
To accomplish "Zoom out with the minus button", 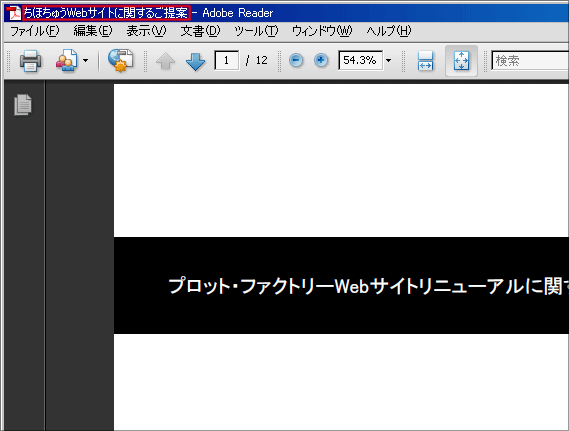I will pyautogui.click(x=296, y=60).
